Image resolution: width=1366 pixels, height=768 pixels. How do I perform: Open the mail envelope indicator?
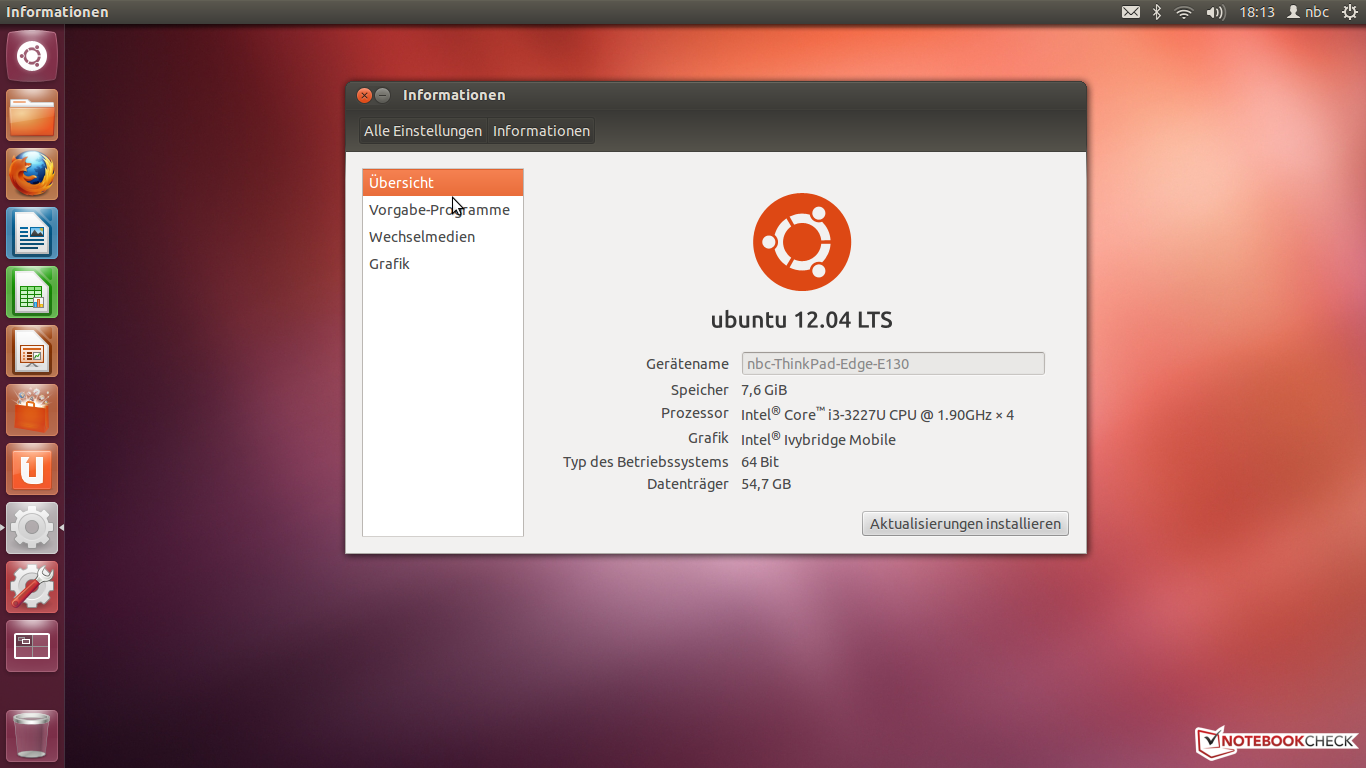point(1131,12)
